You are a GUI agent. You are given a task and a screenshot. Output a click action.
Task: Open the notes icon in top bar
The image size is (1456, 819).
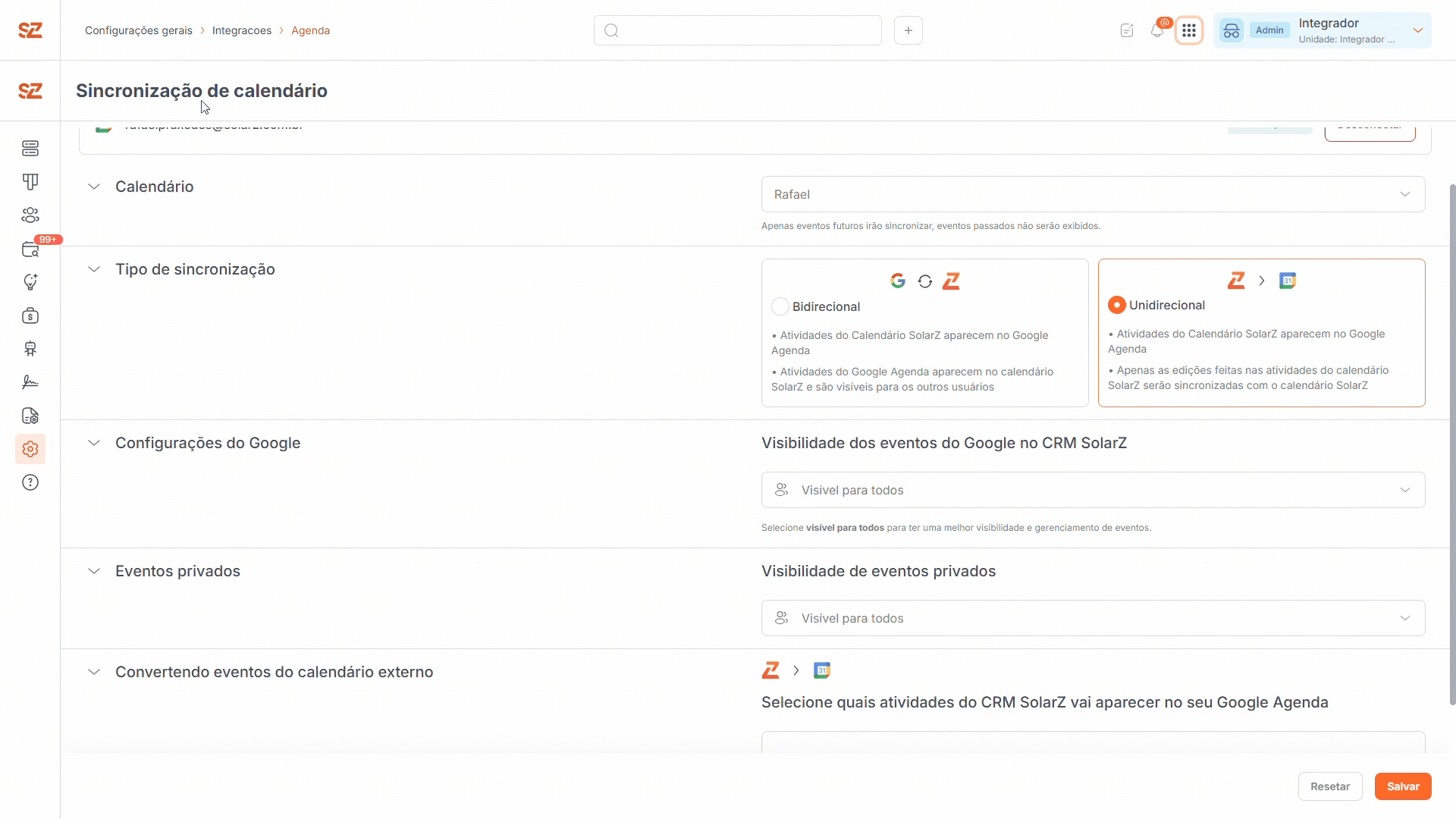click(x=1127, y=30)
